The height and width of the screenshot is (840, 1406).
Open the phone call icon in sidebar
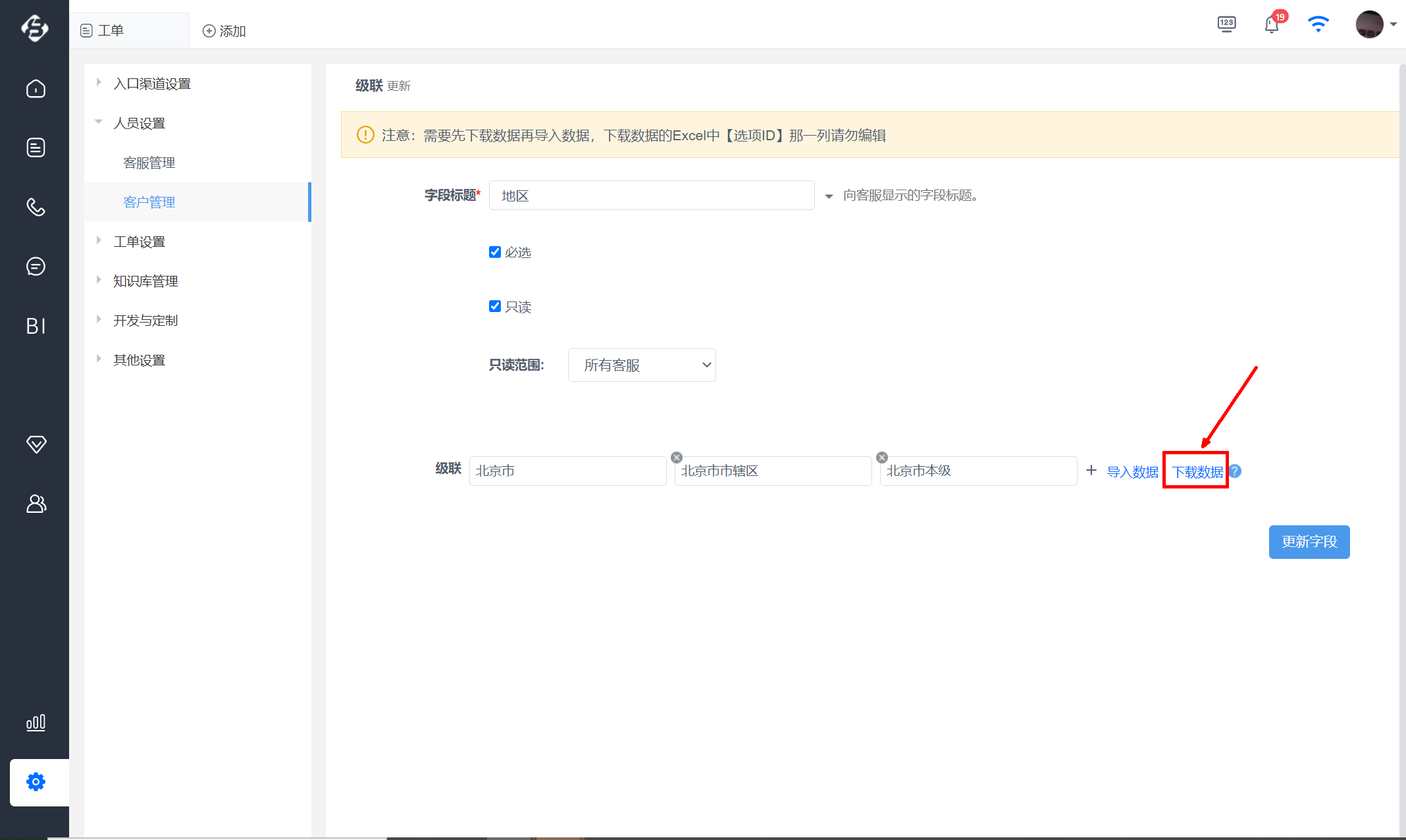pyautogui.click(x=36, y=207)
